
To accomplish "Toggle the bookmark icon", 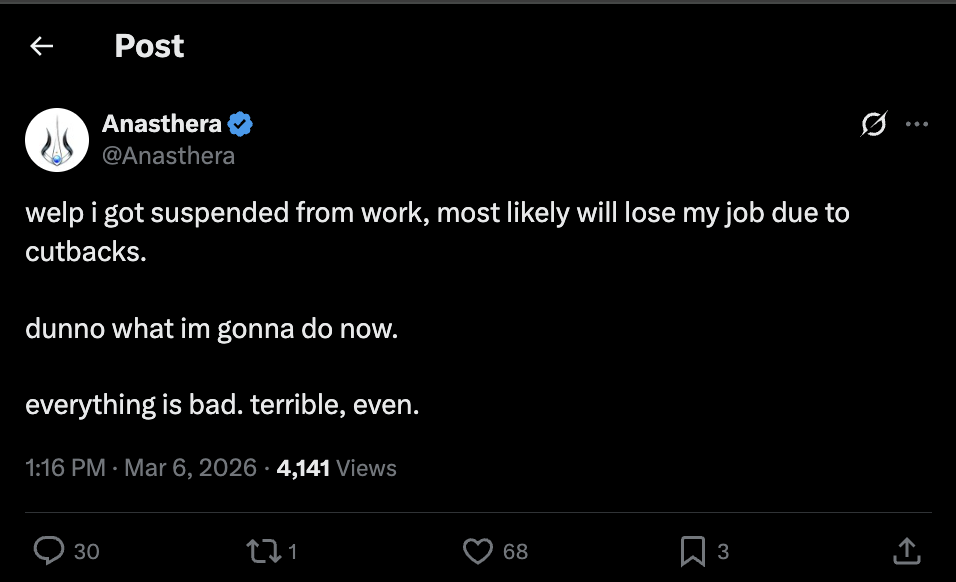I will click(x=693, y=551).
